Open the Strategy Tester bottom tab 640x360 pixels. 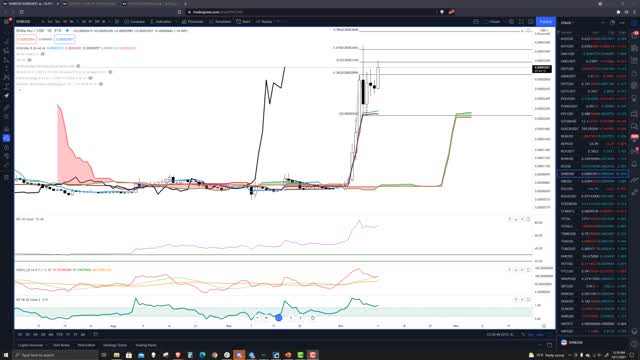point(115,345)
